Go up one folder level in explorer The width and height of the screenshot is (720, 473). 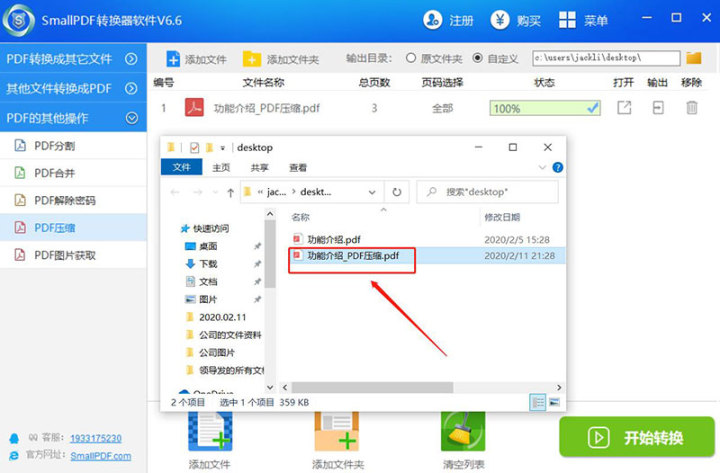(x=231, y=192)
